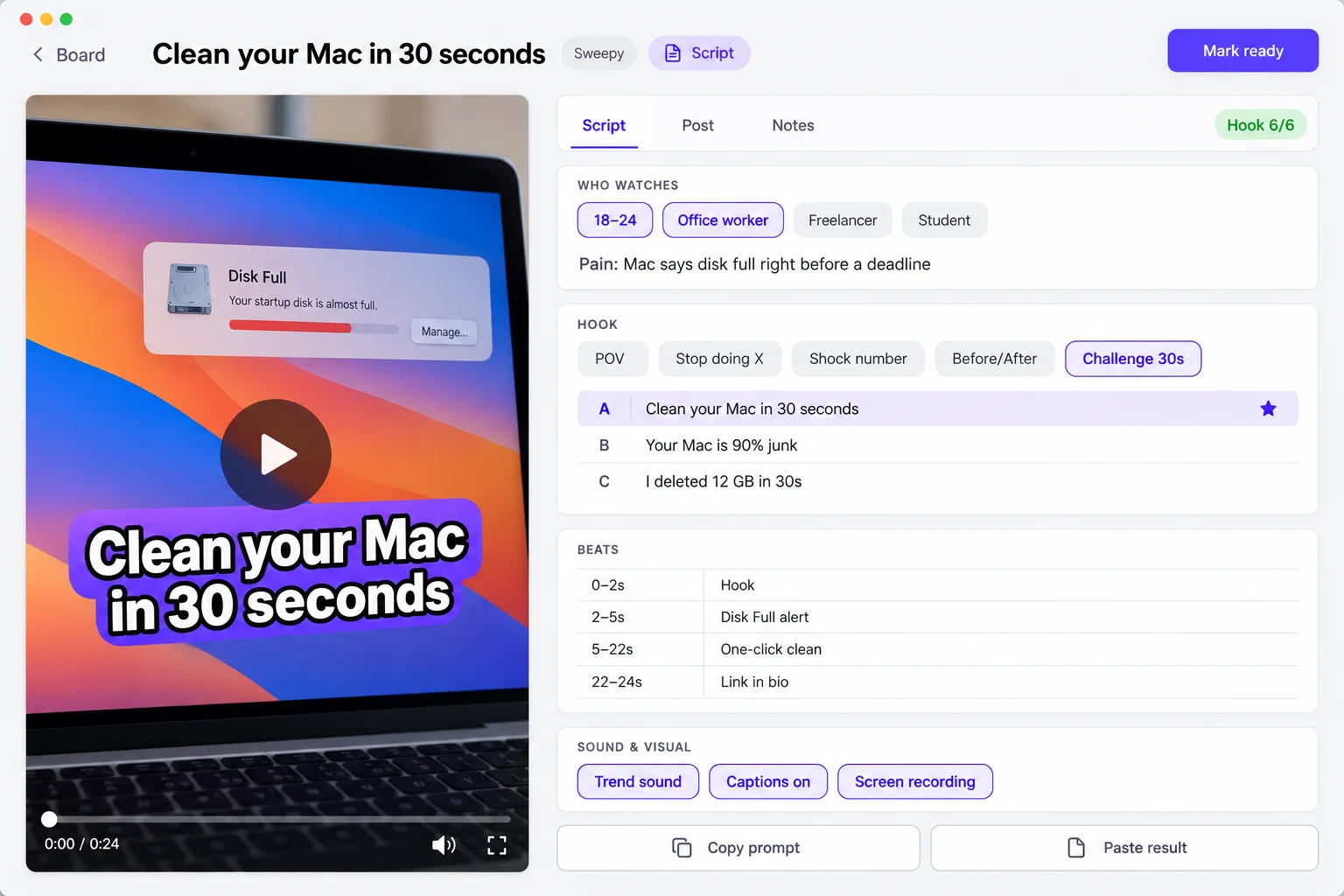Screen dimensions: 1344x896
Task: Toggle the Captions on chip
Action: (x=768, y=781)
